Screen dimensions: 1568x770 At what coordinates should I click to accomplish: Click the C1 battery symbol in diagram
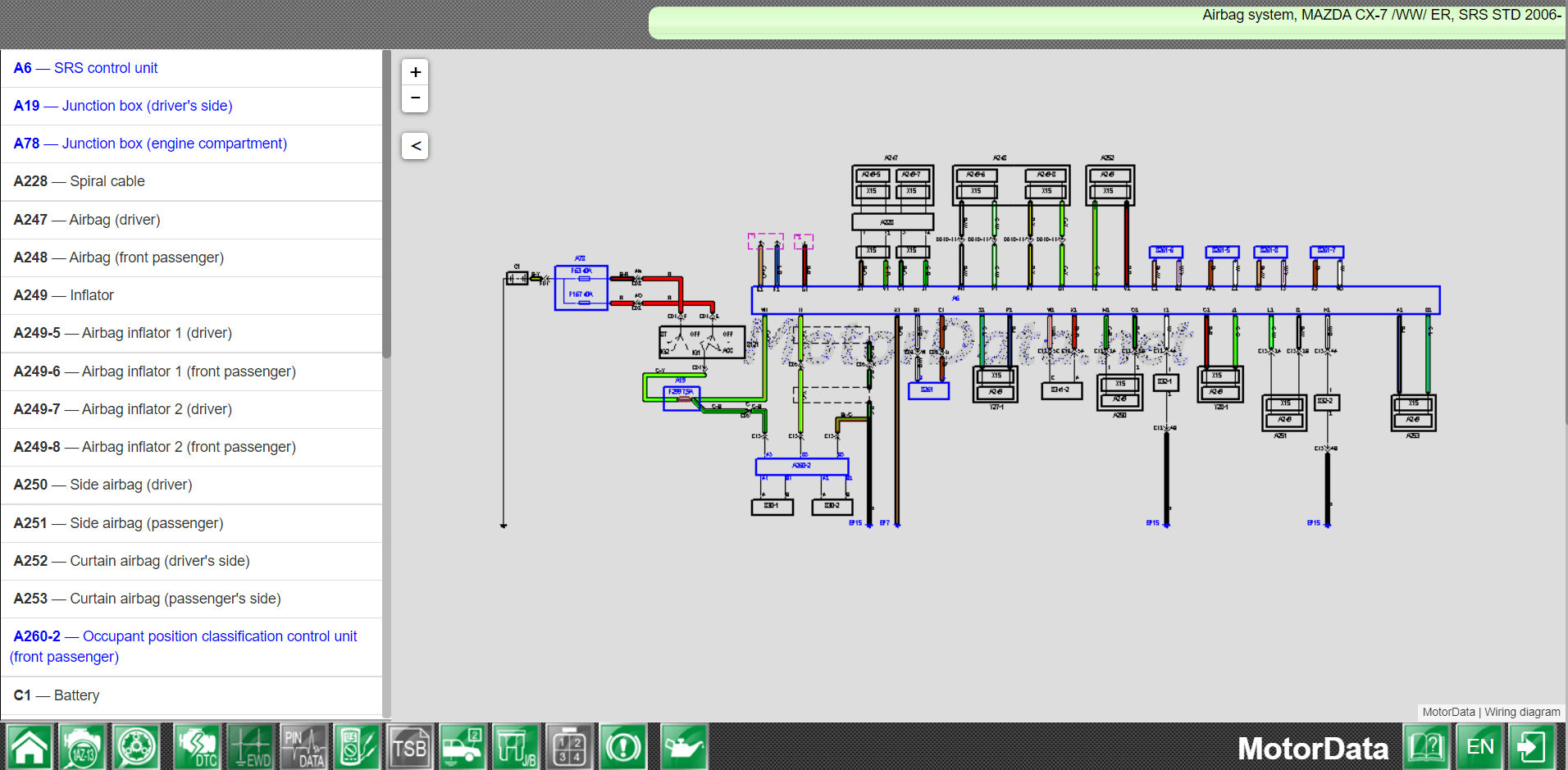point(517,279)
